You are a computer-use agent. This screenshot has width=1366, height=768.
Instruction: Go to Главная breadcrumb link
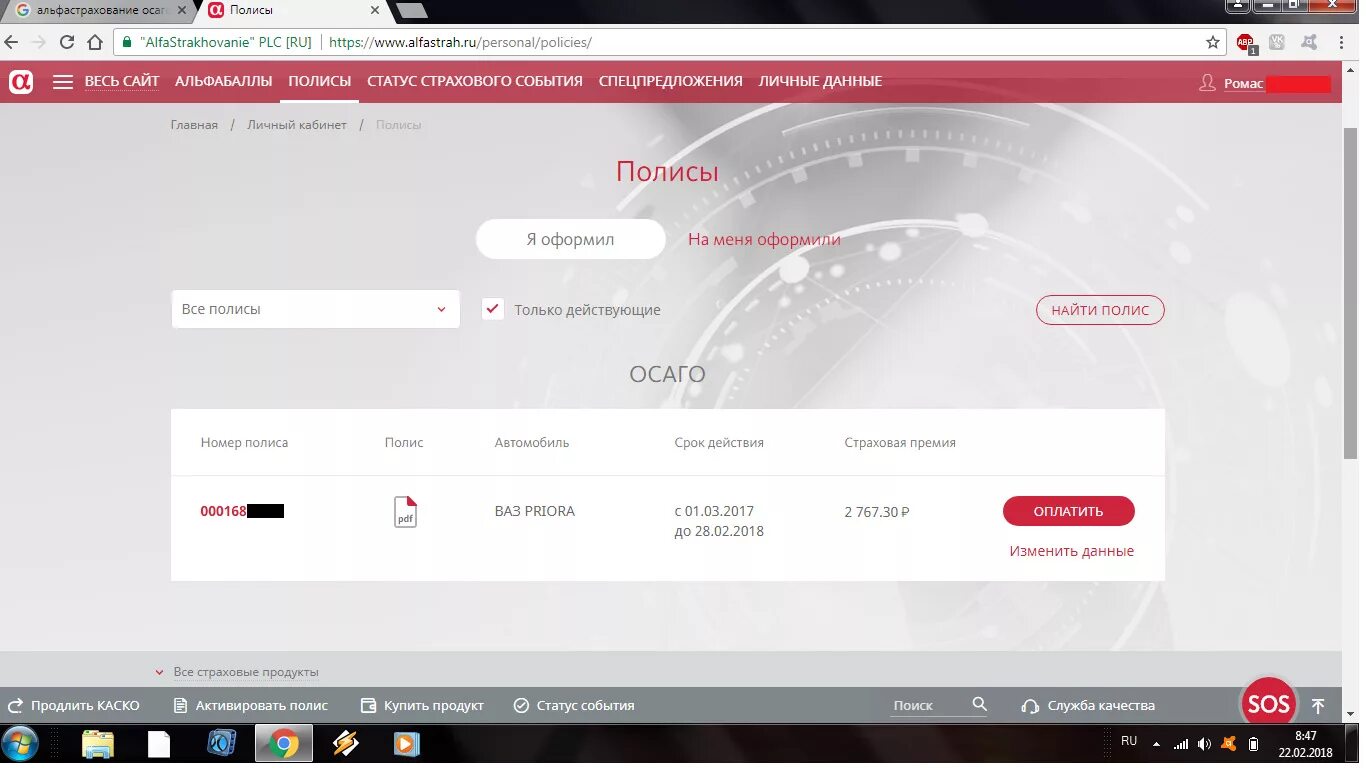tap(194, 125)
